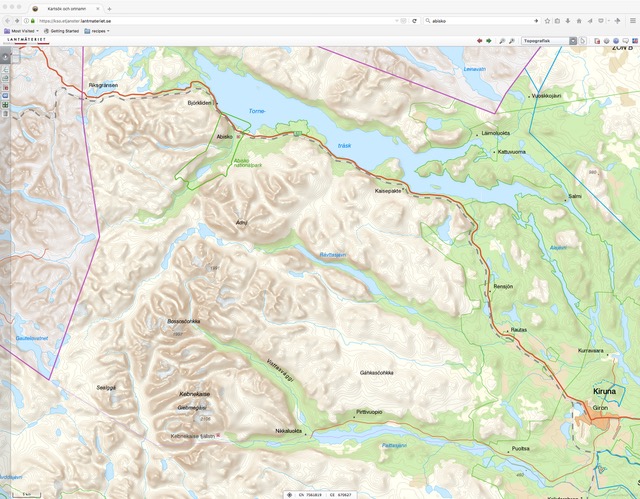640x499 pixels.
Task: Open the Firefox hamburger menu
Action: [632, 20]
